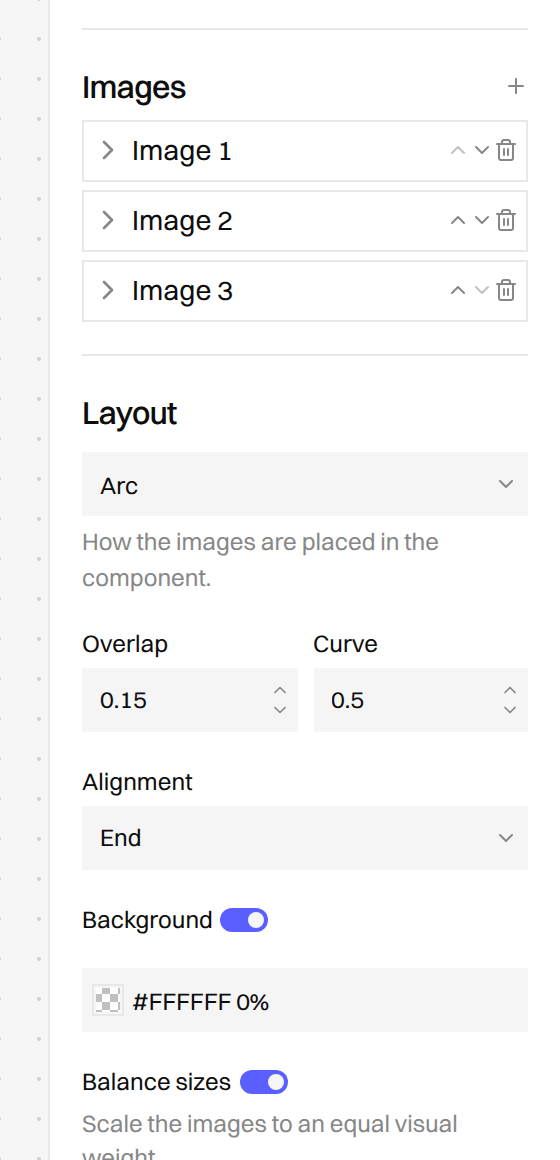Toggle the Background switch off

(x=244, y=920)
